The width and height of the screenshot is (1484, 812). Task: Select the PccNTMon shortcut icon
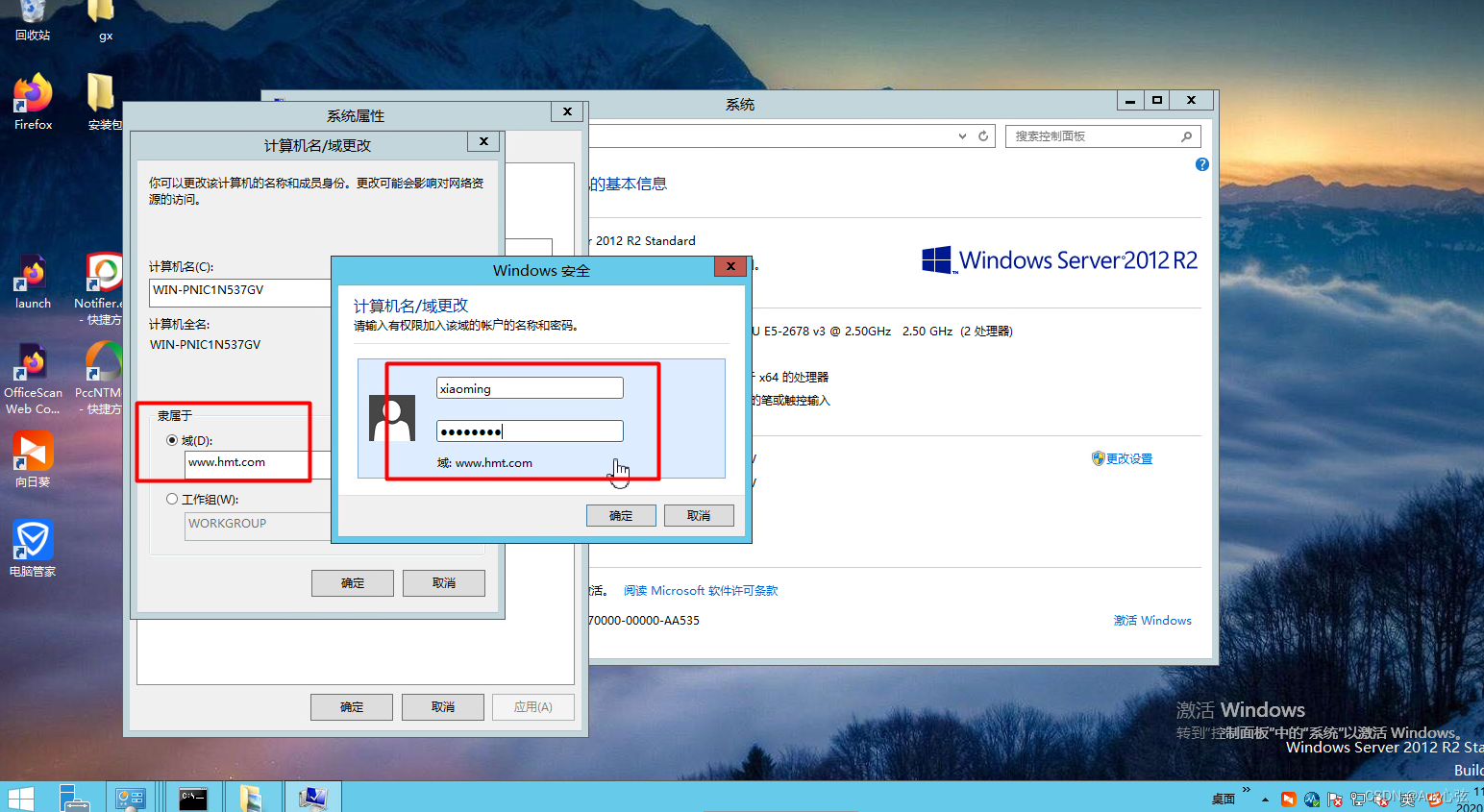click(100, 379)
